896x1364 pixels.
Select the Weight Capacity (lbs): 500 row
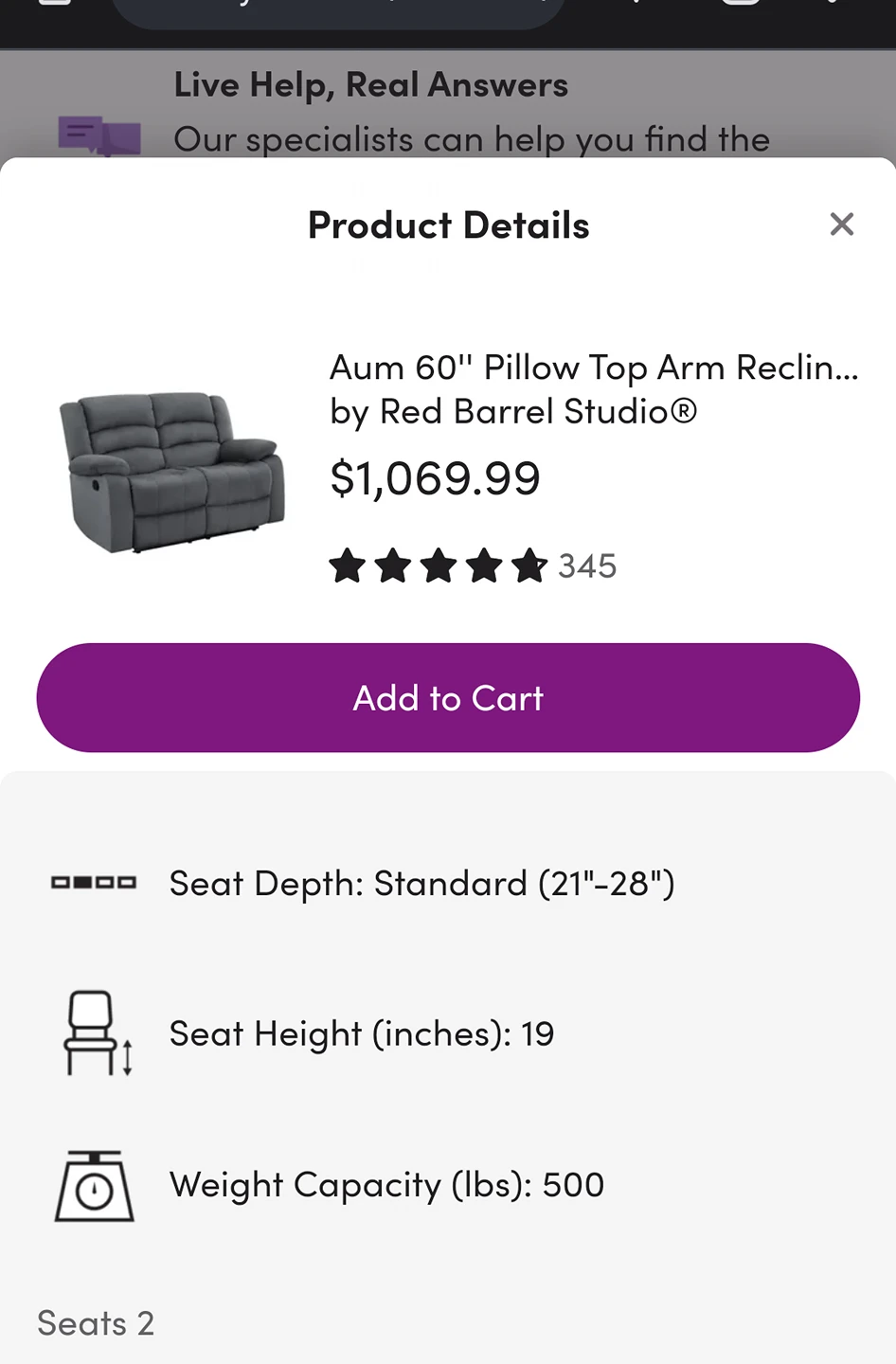click(x=386, y=1185)
